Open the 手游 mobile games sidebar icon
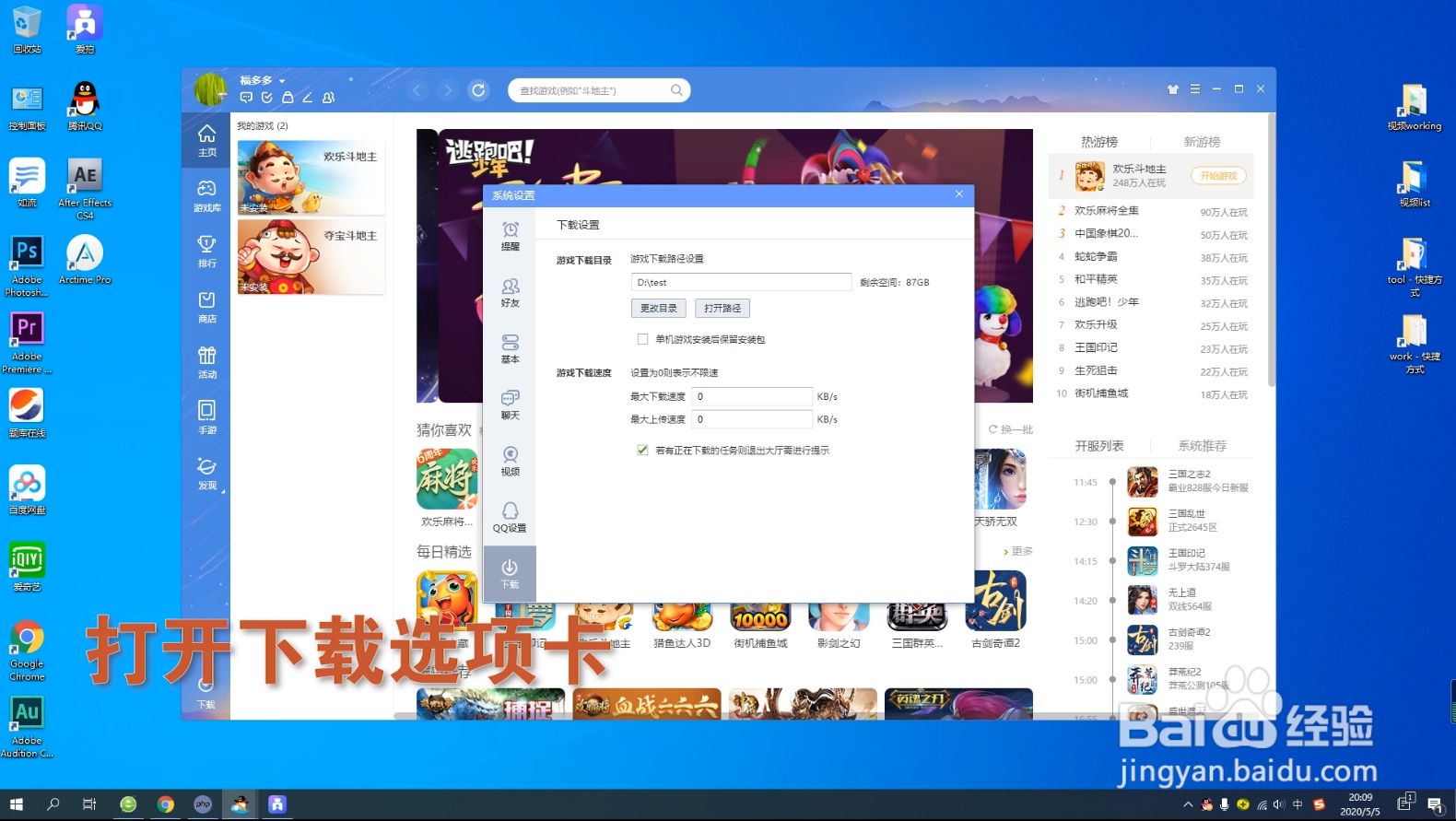Viewport: 1456px width, 821px height. pos(206,417)
